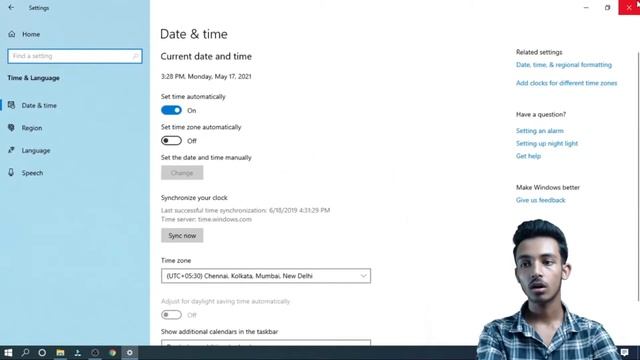The height and width of the screenshot is (360, 640).
Task: Click the search magnifier in Find a setting
Action: [x=135, y=56]
